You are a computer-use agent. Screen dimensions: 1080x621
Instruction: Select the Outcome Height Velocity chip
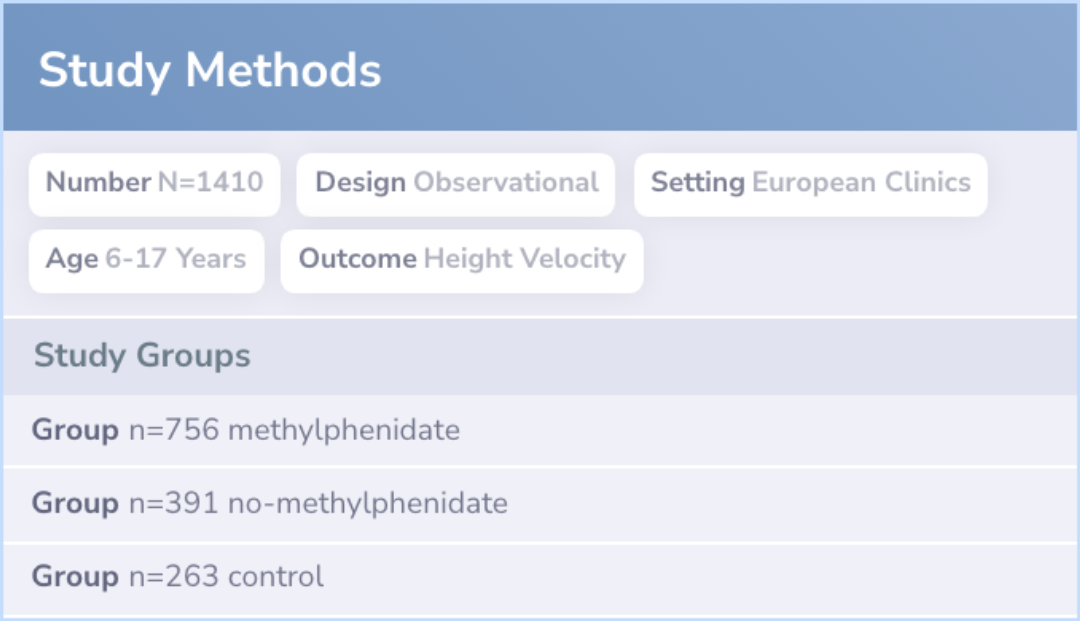click(462, 261)
